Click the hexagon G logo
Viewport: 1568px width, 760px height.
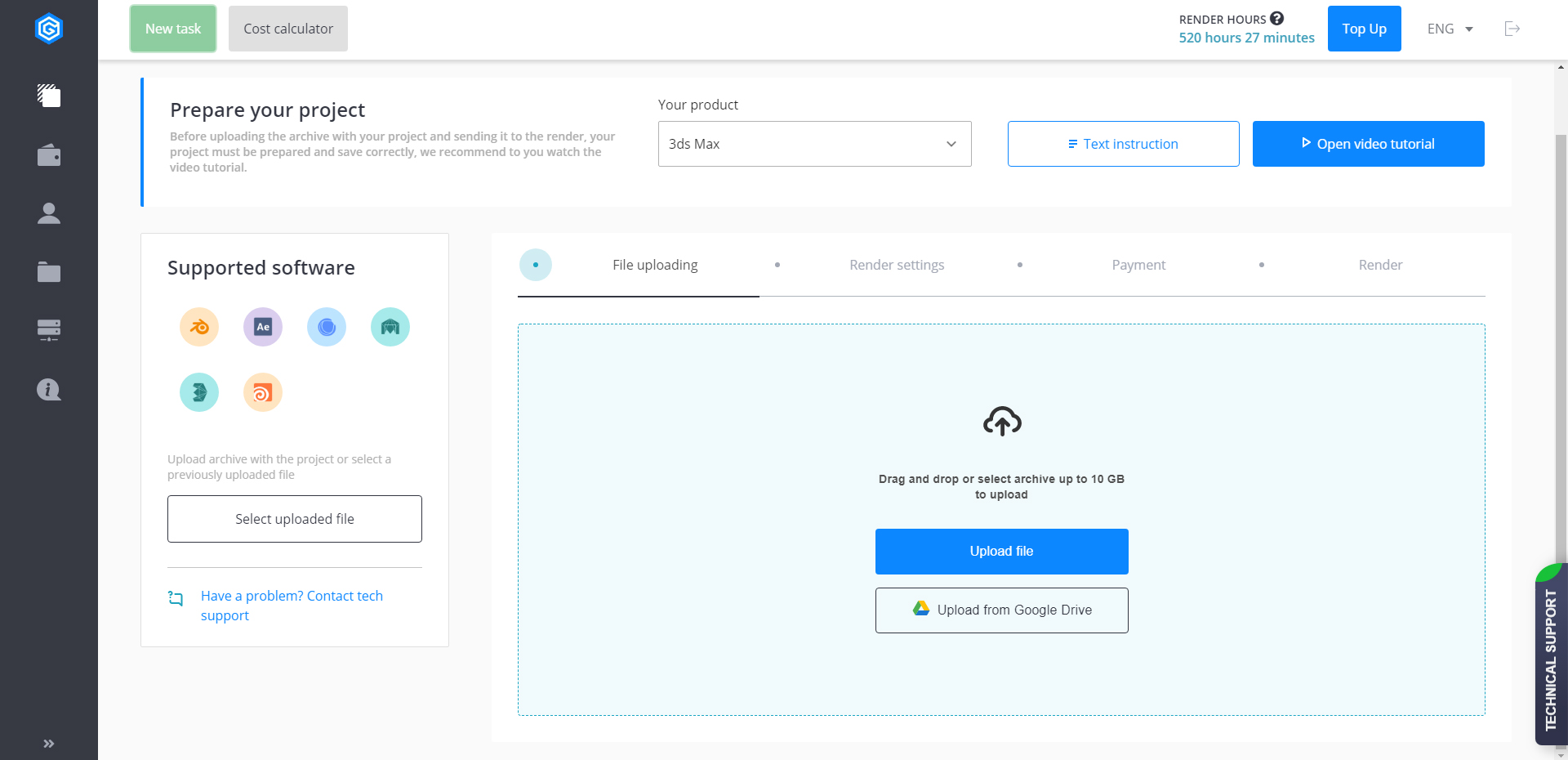click(x=49, y=29)
